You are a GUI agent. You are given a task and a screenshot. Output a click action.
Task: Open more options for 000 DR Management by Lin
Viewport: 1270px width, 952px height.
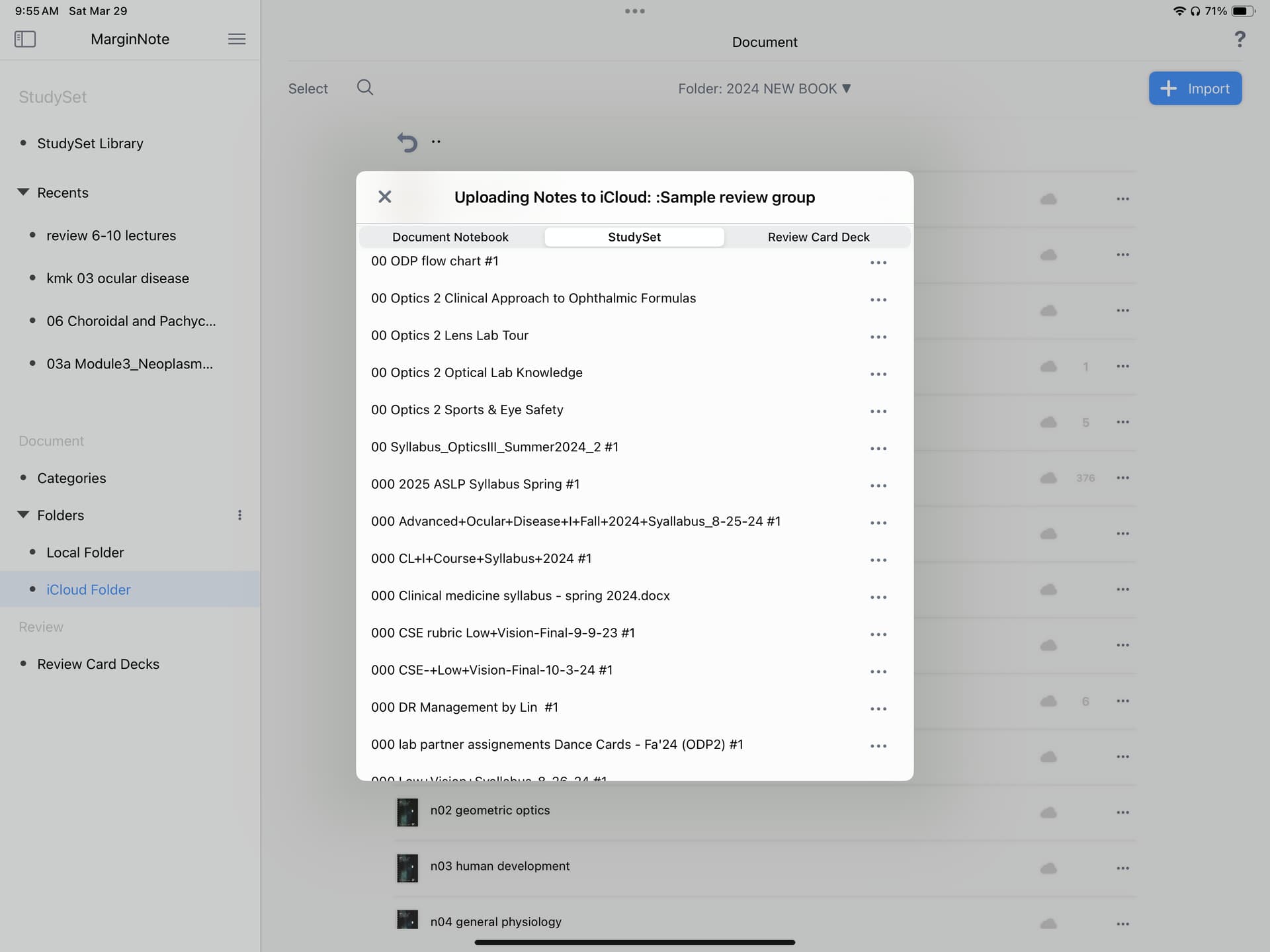(x=878, y=709)
